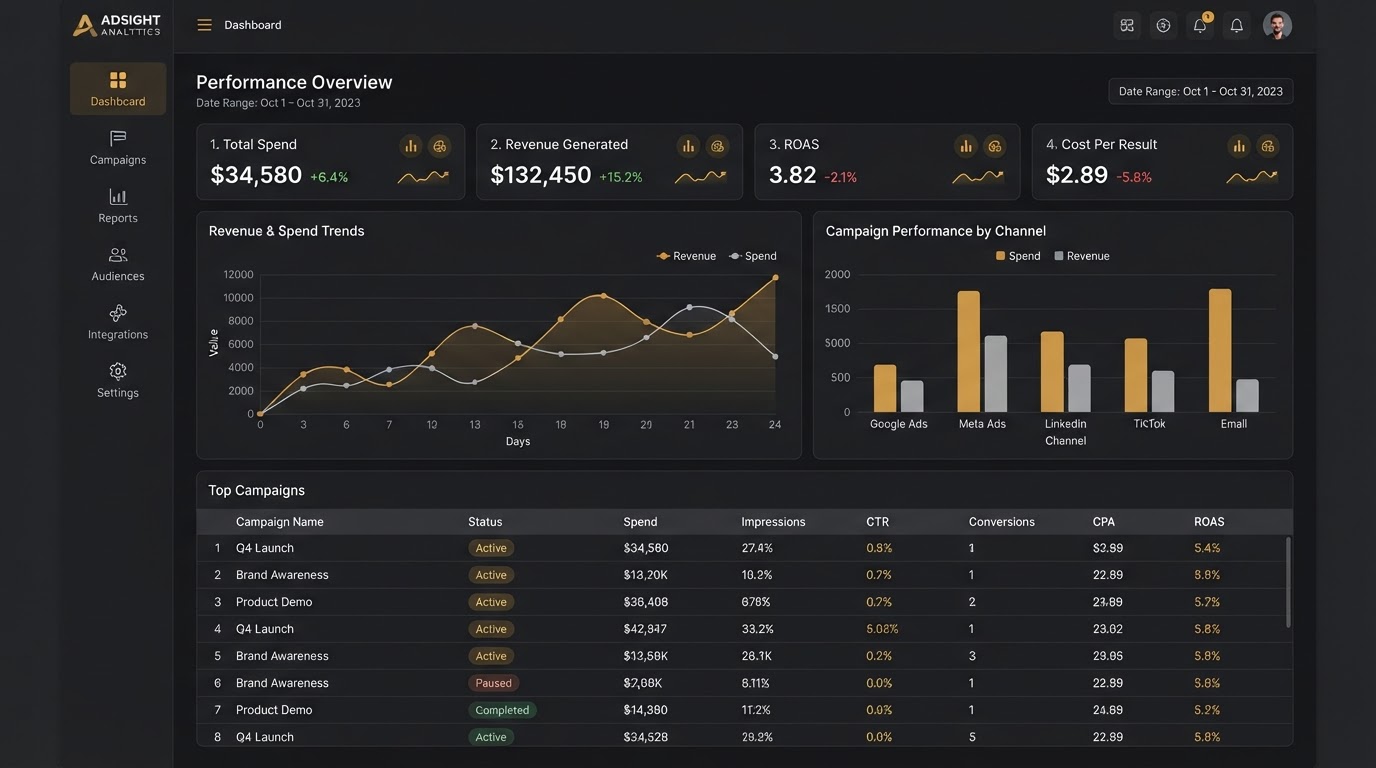Screen dimensions: 1376x768
Task: Open Q4 Launch campaign in row 4
Action: [265, 629]
